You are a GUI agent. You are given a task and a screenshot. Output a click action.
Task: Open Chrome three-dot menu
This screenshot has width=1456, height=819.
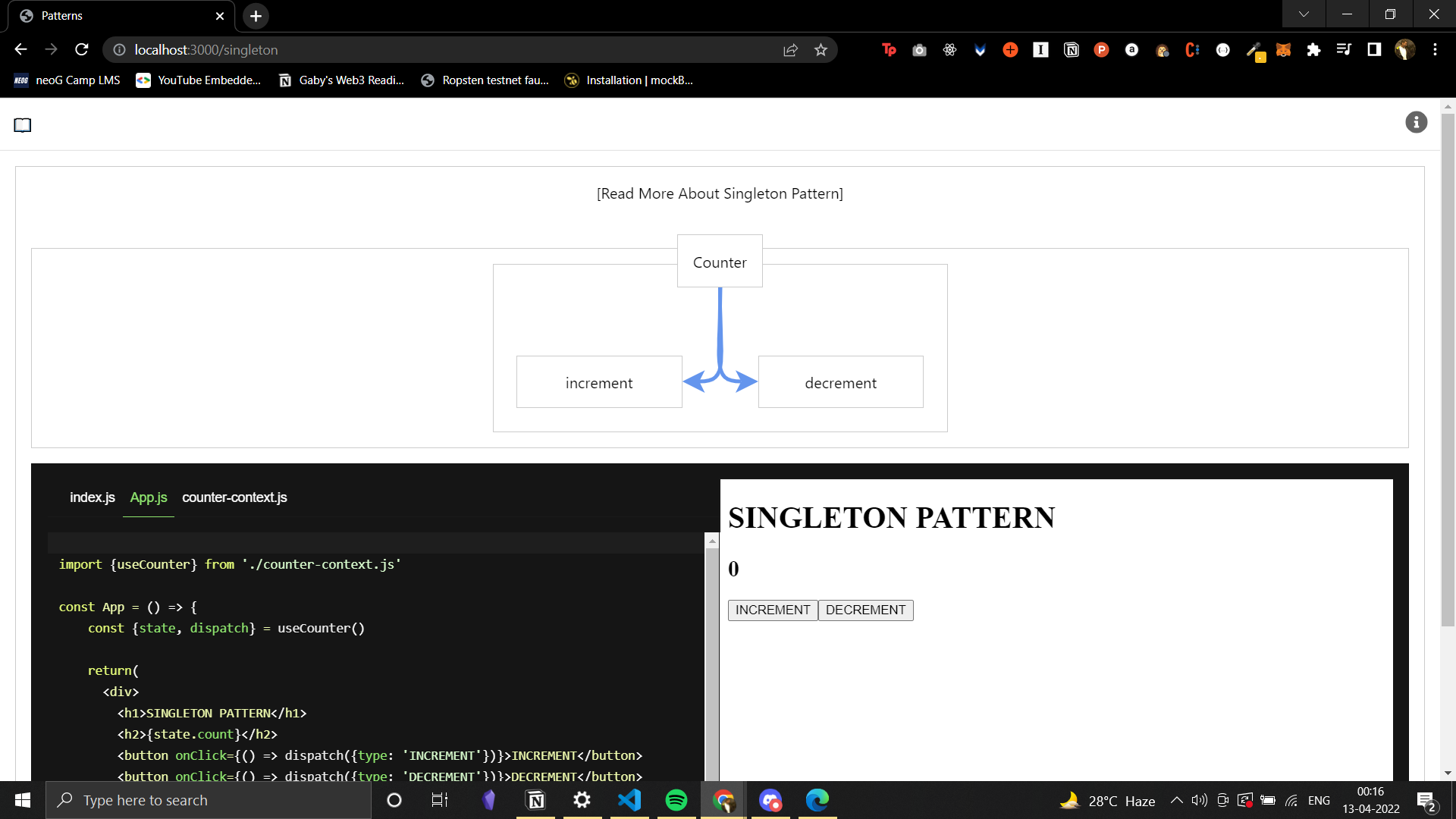coord(1435,50)
